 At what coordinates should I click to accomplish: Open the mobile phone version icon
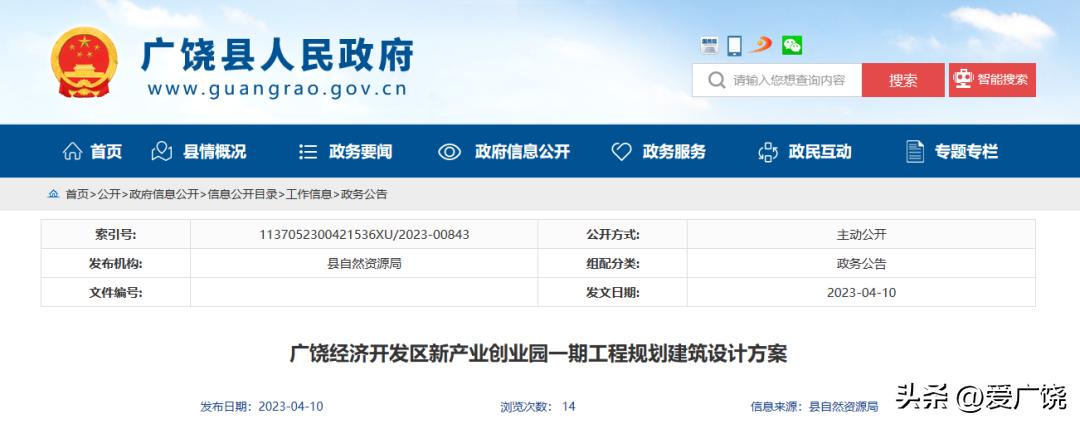click(x=735, y=45)
